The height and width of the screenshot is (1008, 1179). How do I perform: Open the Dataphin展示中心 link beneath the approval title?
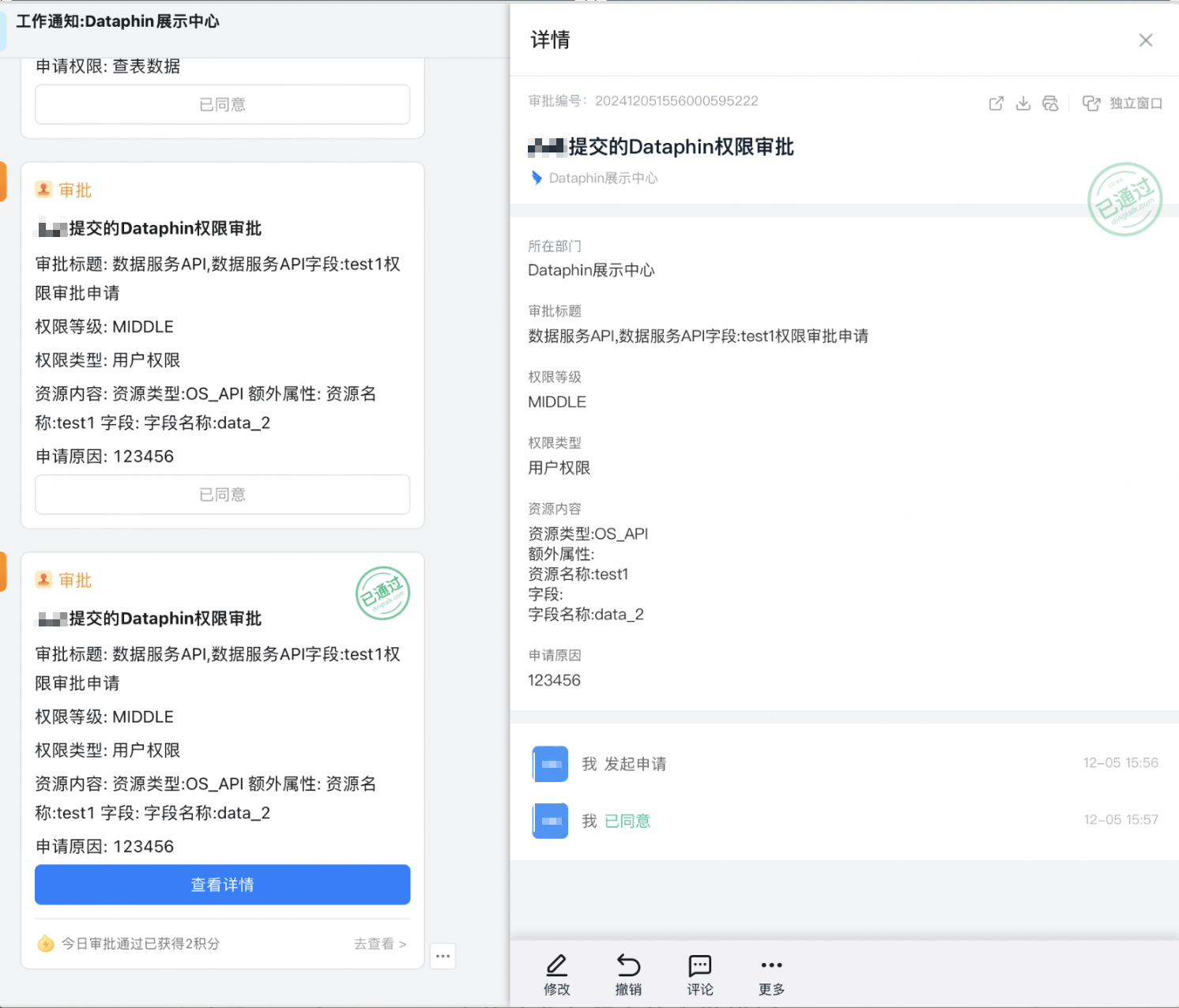[x=604, y=178]
